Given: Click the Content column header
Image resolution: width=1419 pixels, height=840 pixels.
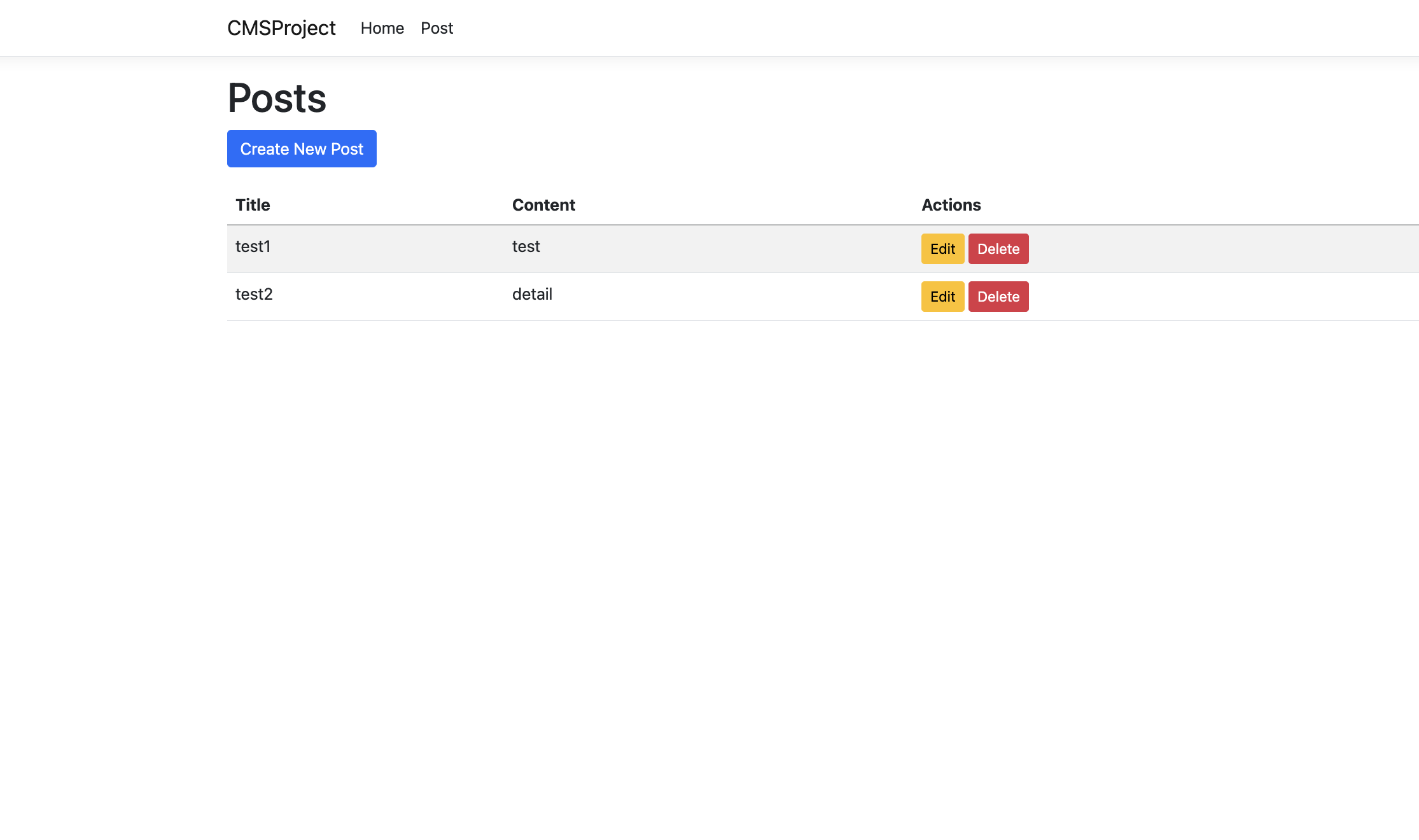Looking at the screenshot, I should pos(543,205).
